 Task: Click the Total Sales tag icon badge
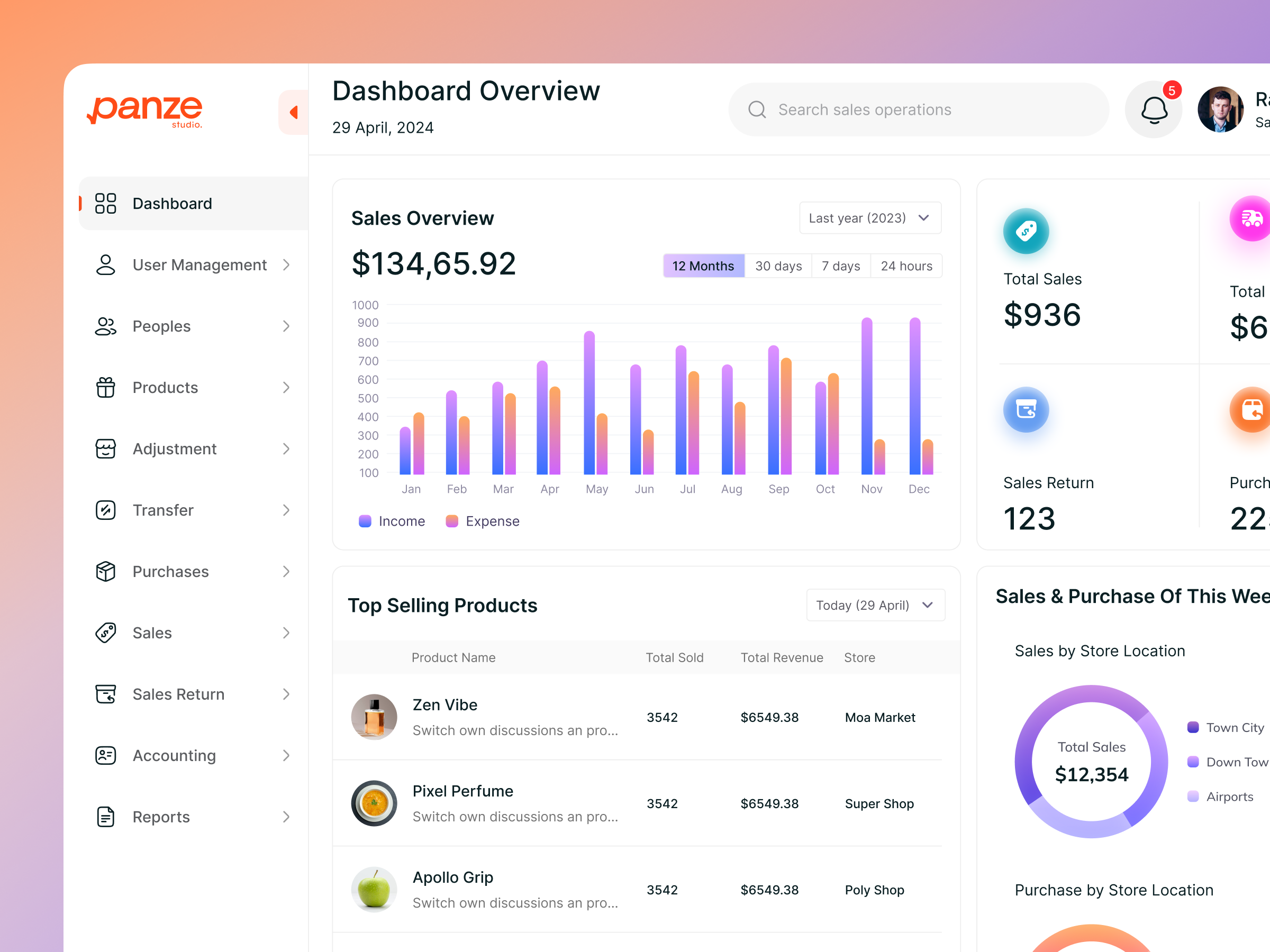point(1026,231)
